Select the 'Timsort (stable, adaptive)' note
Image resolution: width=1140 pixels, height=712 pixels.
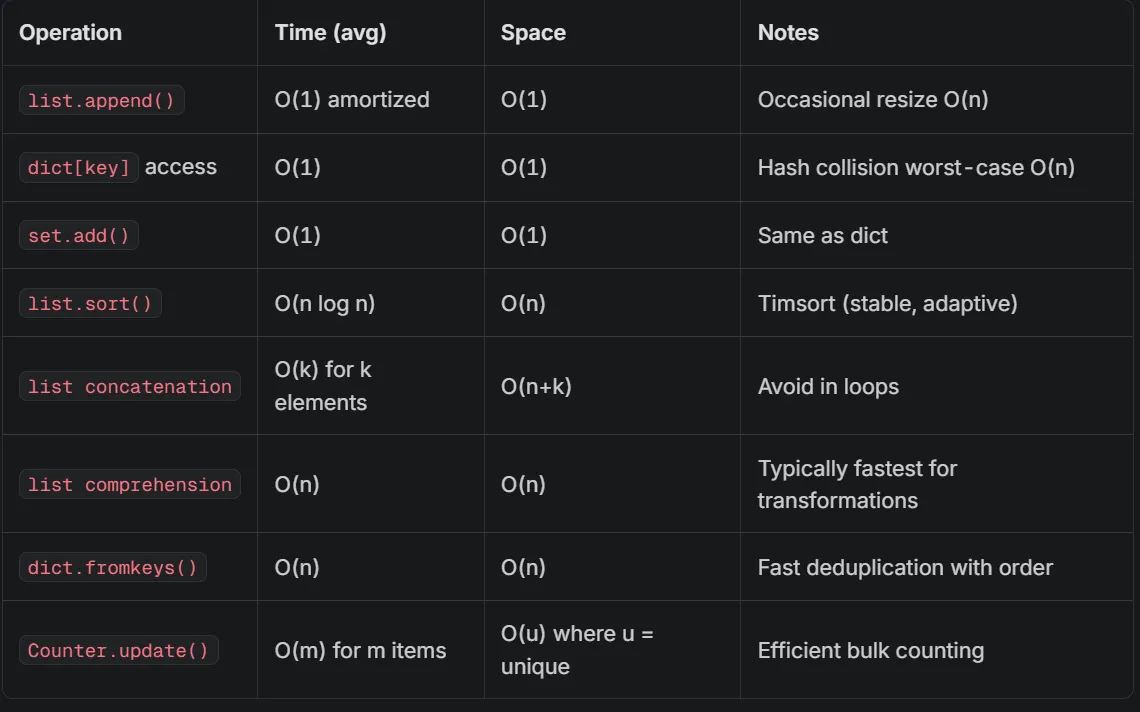pos(888,303)
